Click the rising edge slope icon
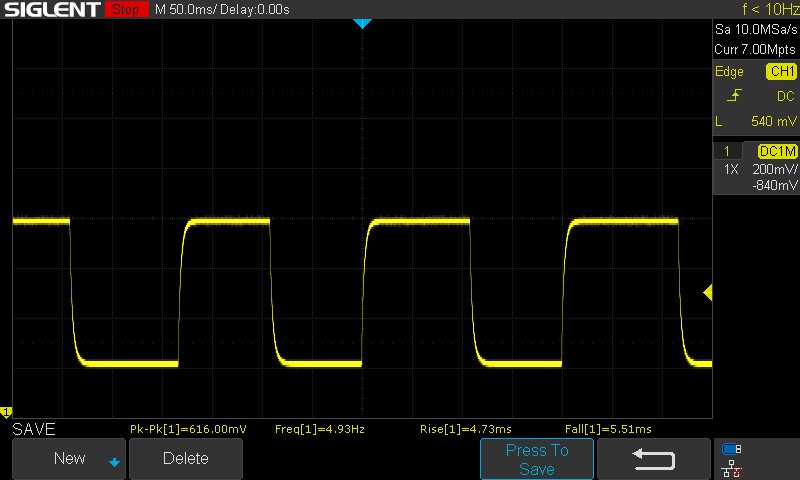800x480 pixels. point(735,96)
